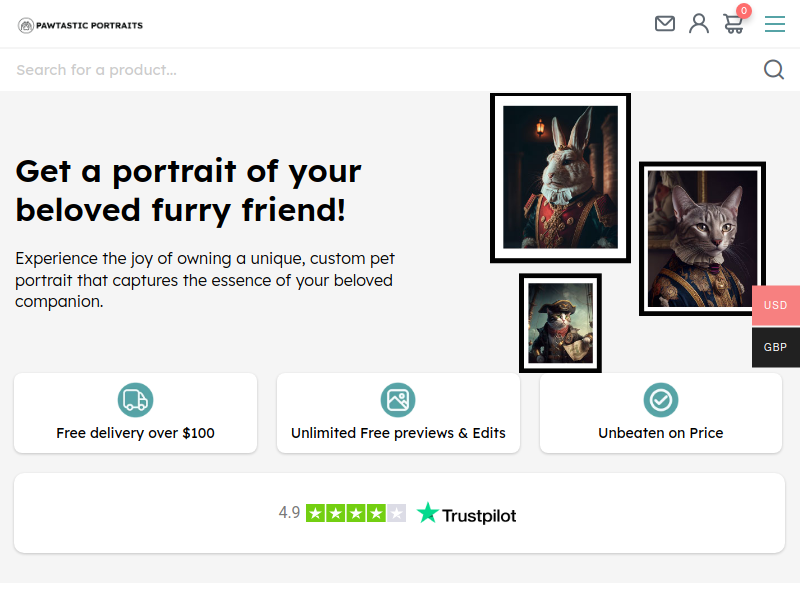Open the shopping cart
This screenshot has height=600, width=800.
tap(733, 25)
